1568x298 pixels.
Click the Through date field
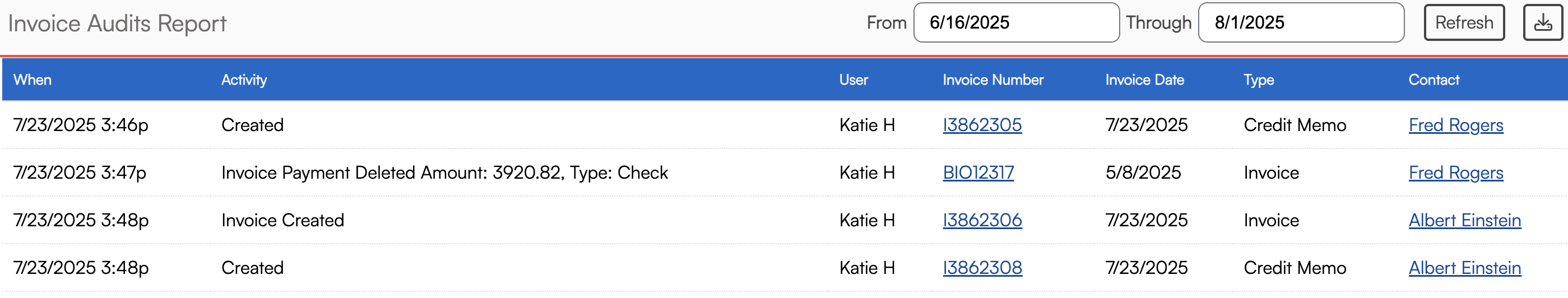[x=1300, y=23]
